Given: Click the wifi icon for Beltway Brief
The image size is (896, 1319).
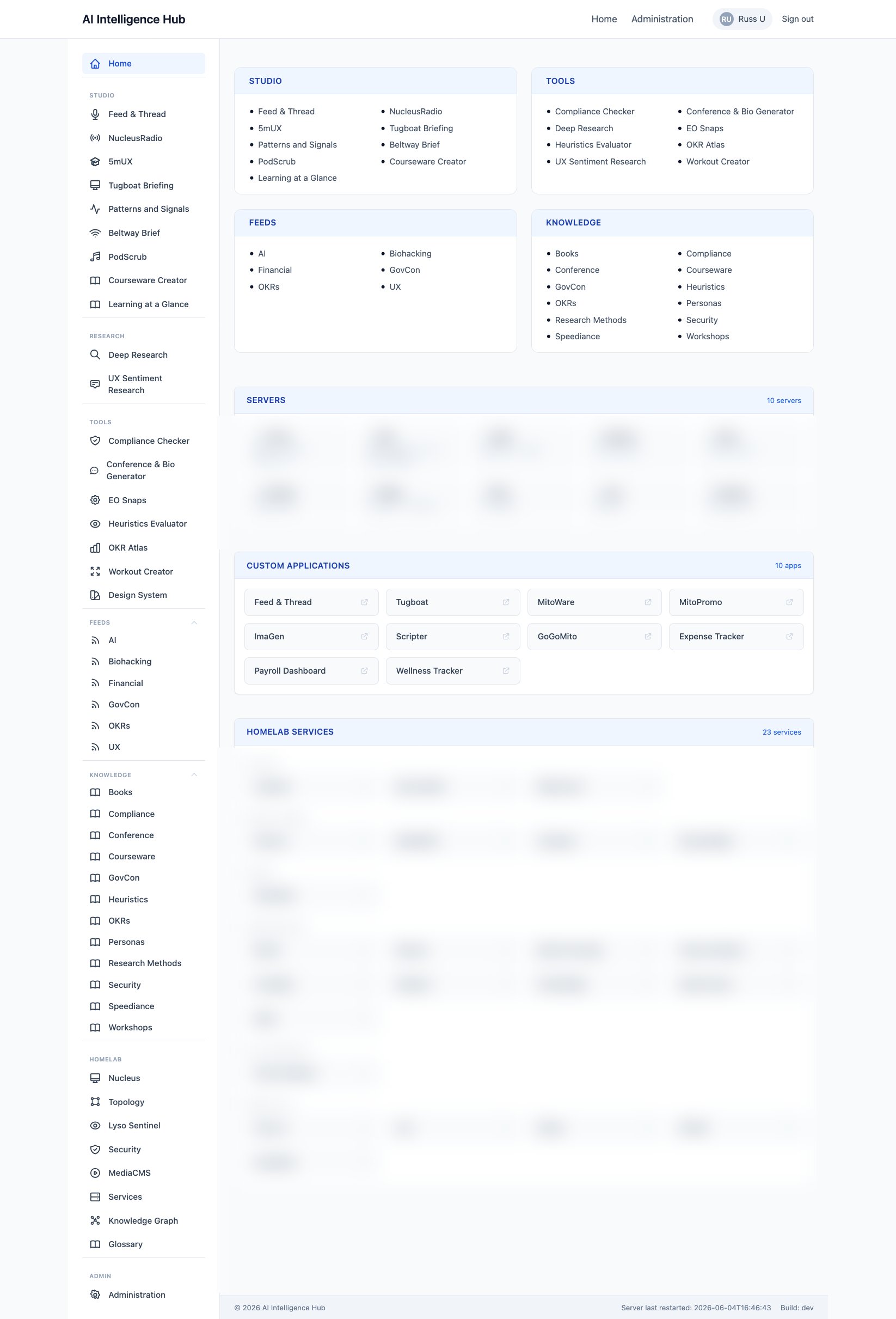Looking at the screenshot, I should tap(95, 233).
